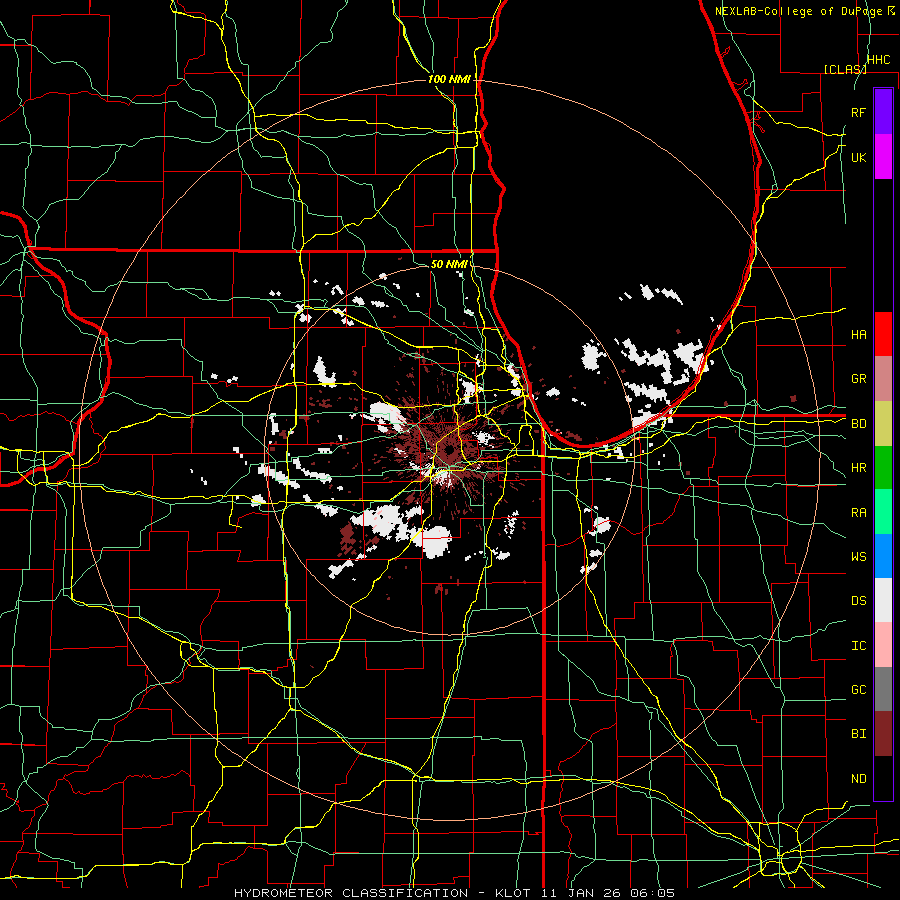Select the DS white legend swatch

tap(883, 600)
